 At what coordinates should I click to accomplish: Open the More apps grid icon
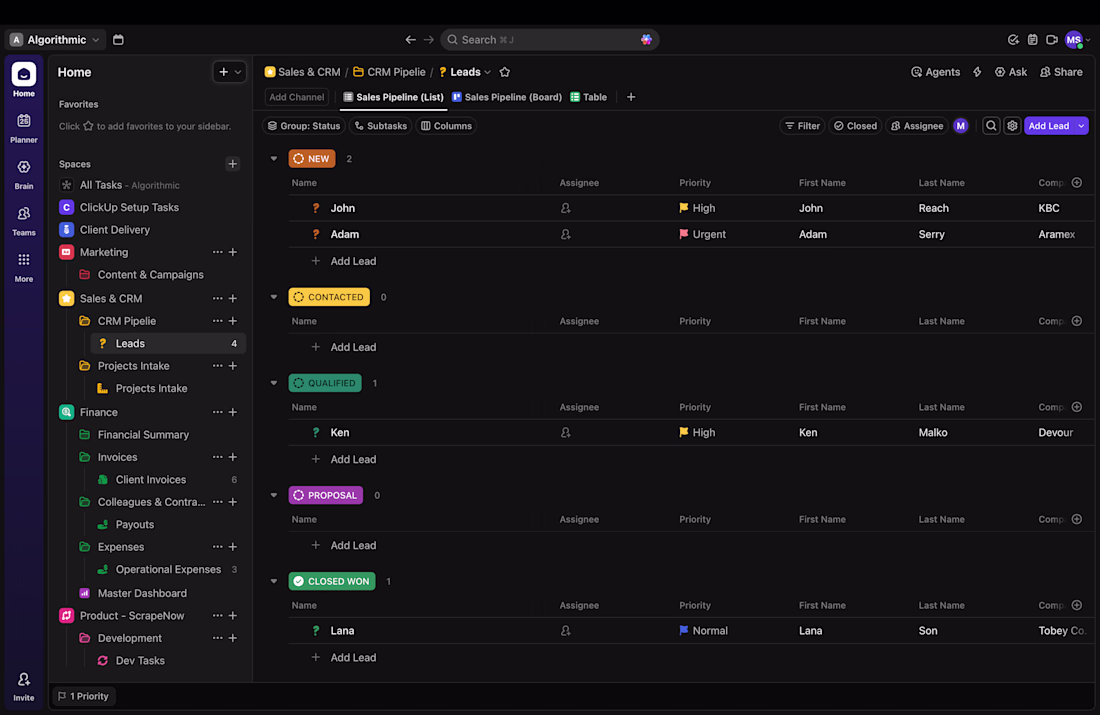pyautogui.click(x=23, y=260)
